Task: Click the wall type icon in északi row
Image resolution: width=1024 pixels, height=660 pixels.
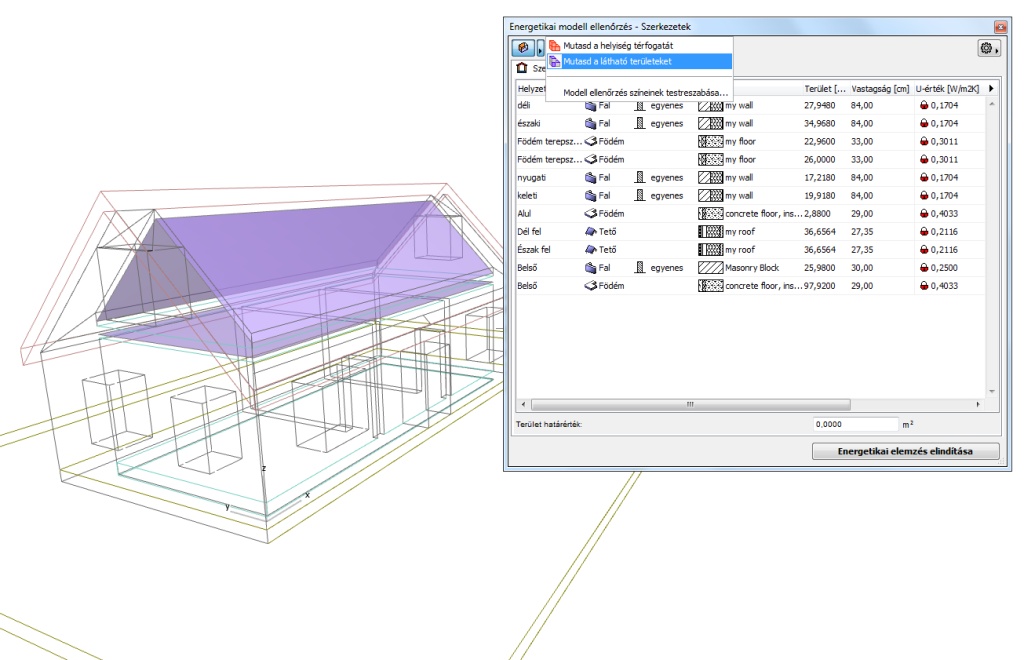Action: pyautogui.click(x=590, y=123)
